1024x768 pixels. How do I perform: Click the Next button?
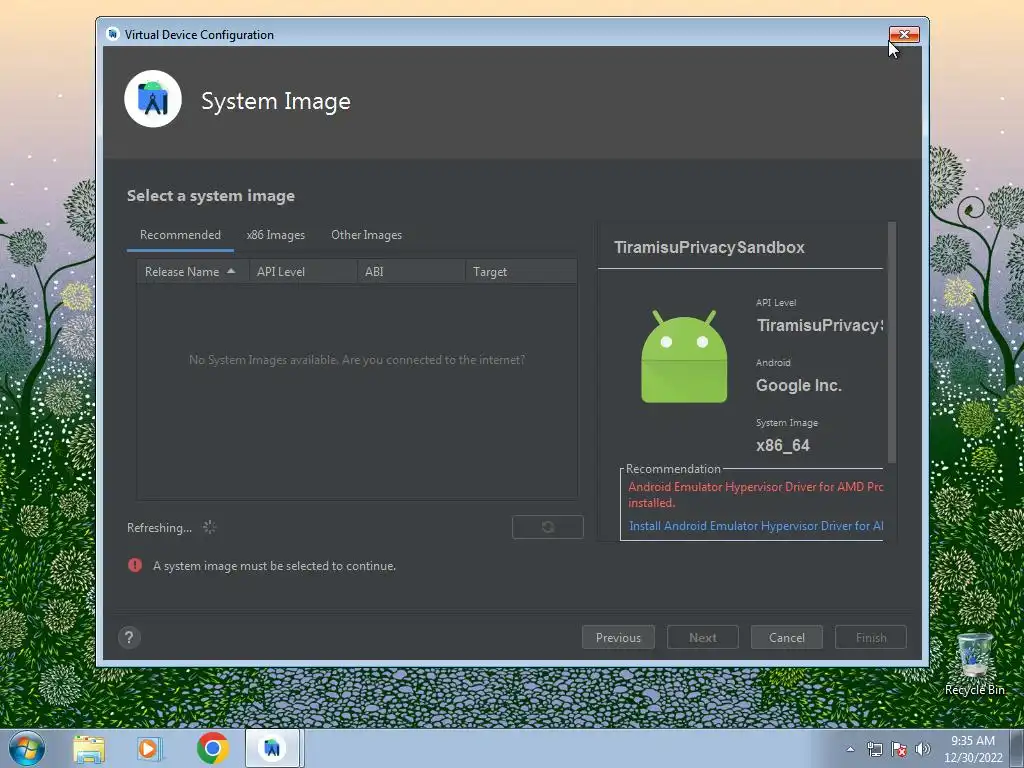703,637
